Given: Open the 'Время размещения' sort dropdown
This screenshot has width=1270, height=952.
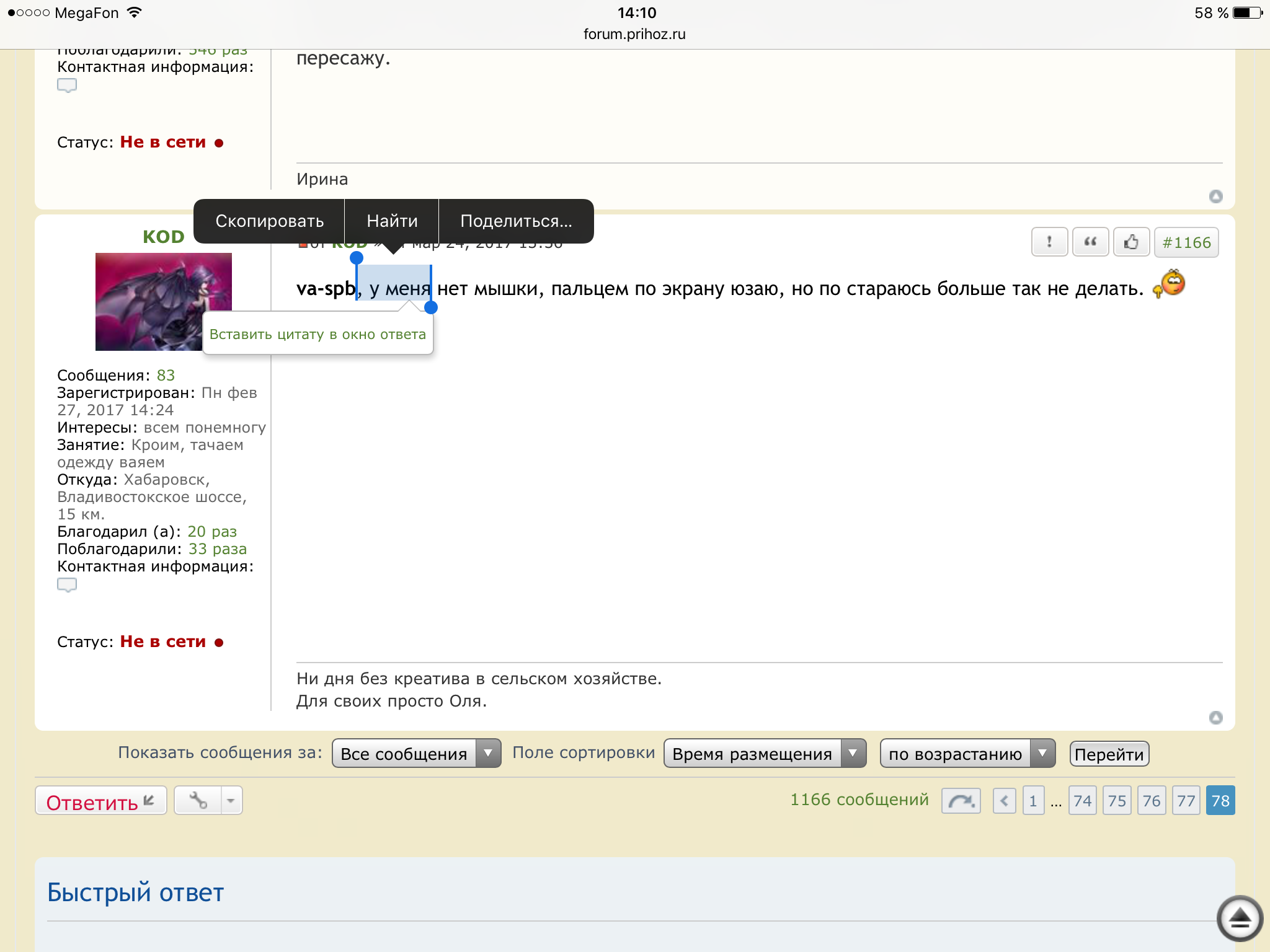Looking at the screenshot, I should pyautogui.click(x=764, y=754).
